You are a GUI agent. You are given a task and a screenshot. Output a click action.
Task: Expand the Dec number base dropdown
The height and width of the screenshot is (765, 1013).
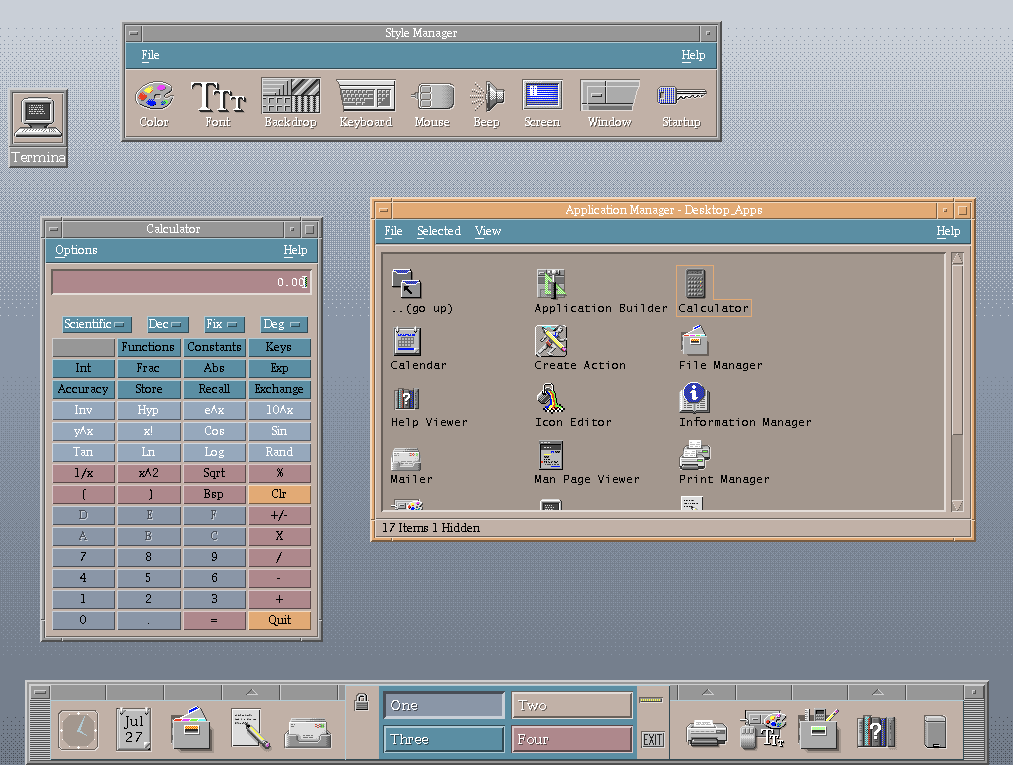[x=167, y=325]
